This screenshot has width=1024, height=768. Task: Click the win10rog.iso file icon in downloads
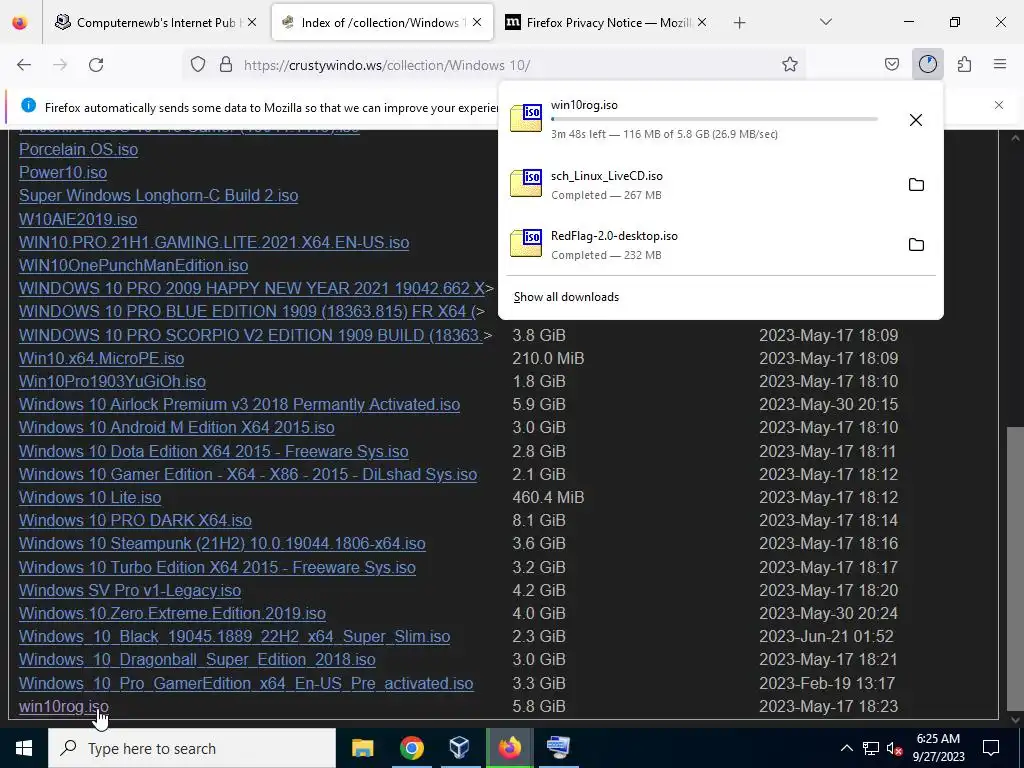(526, 118)
